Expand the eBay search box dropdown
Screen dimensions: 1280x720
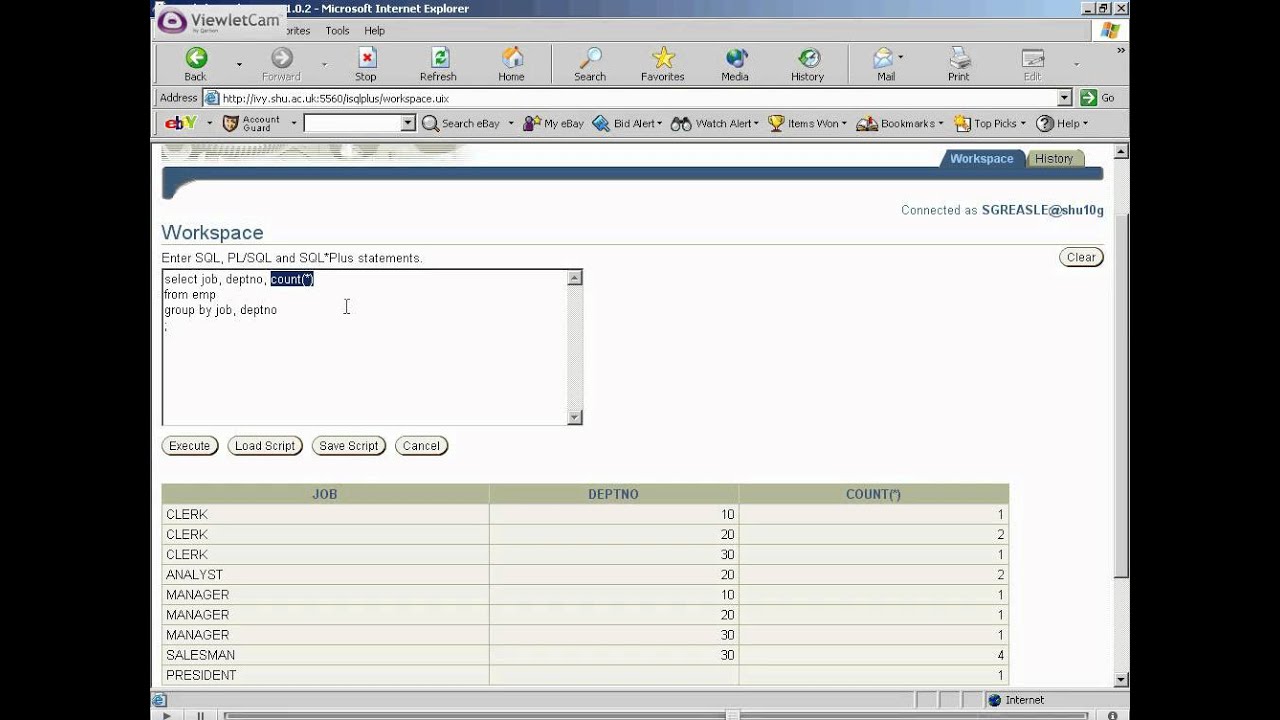(x=408, y=123)
